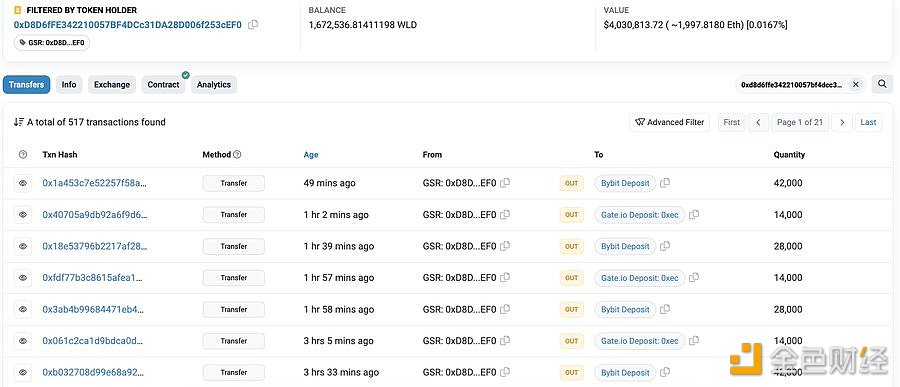Screen dimensions: 900x387
Task: Go to next page with right chevron
Action: click(x=842, y=122)
